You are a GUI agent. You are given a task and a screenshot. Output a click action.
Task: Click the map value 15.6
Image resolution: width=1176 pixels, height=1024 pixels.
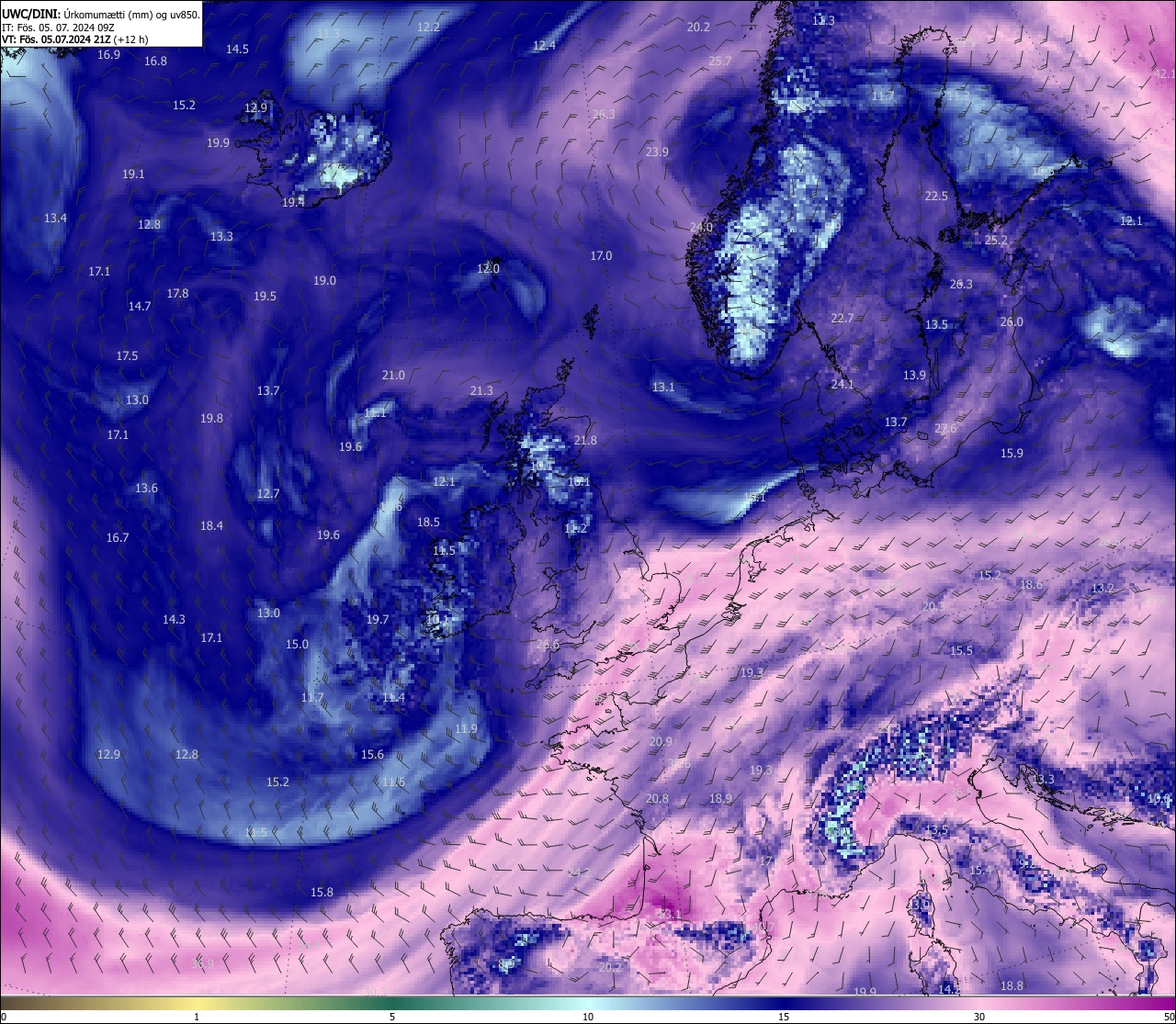(372, 755)
